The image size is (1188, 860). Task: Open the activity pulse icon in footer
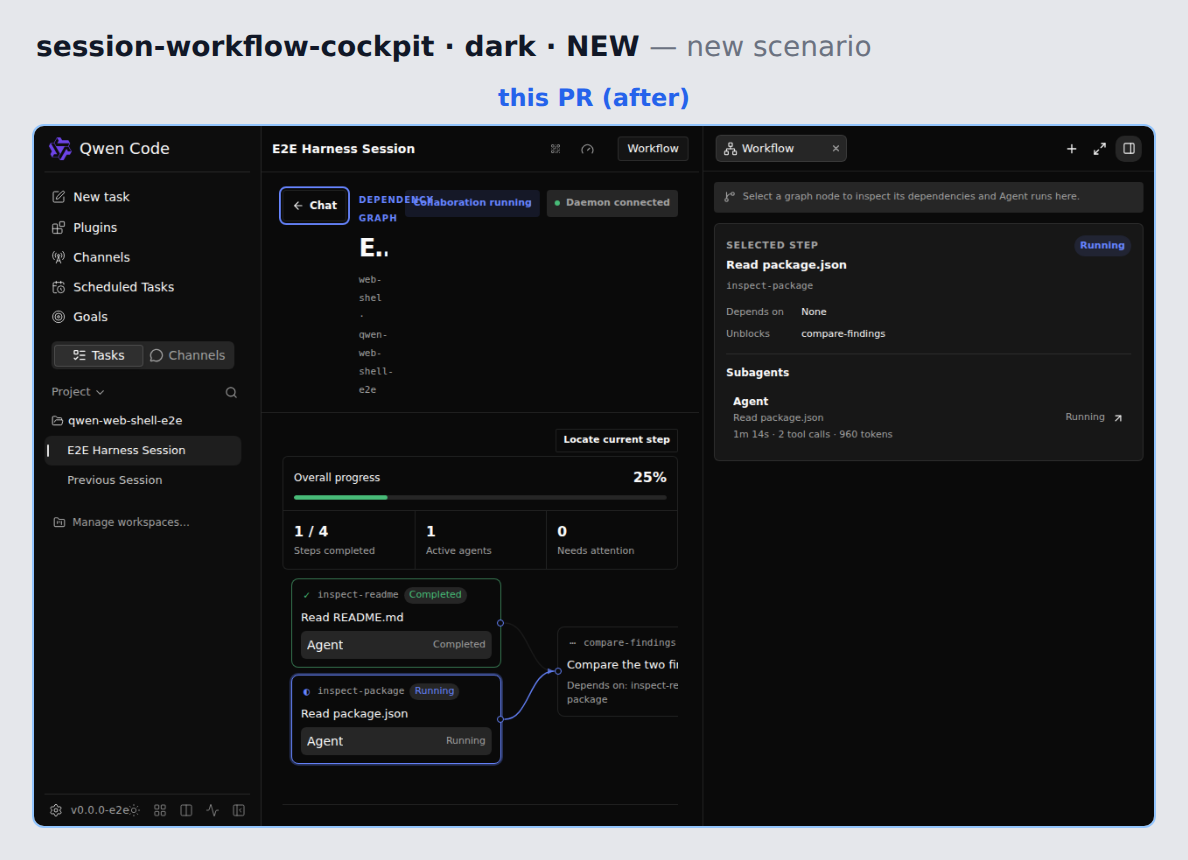click(213, 810)
